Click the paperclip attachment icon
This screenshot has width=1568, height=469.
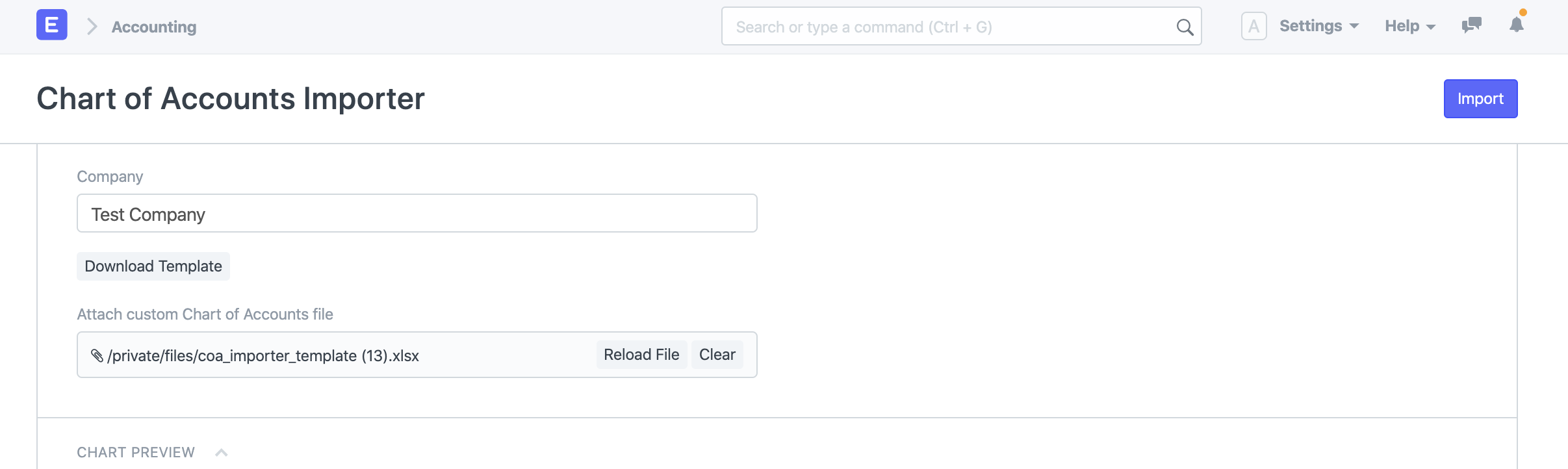[x=97, y=355]
